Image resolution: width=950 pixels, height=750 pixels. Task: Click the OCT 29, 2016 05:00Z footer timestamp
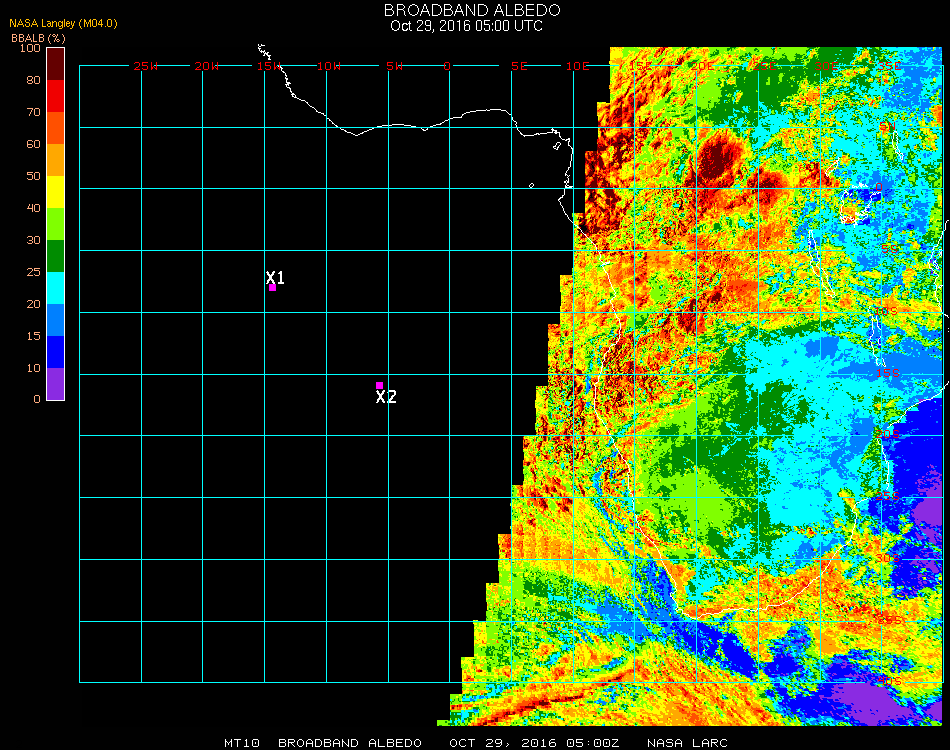coord(534,743)
